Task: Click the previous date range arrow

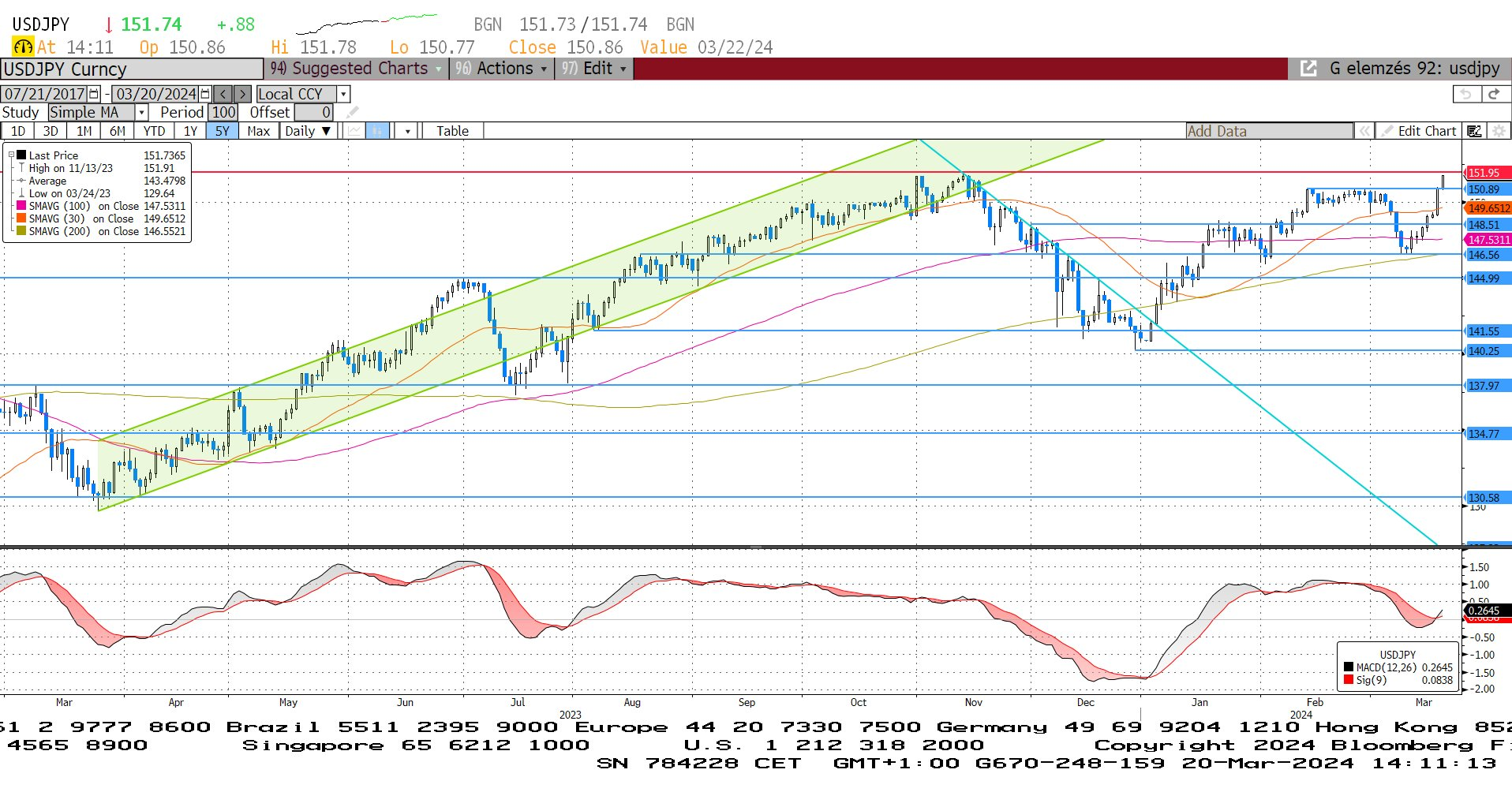Action: tap(223, 94)
